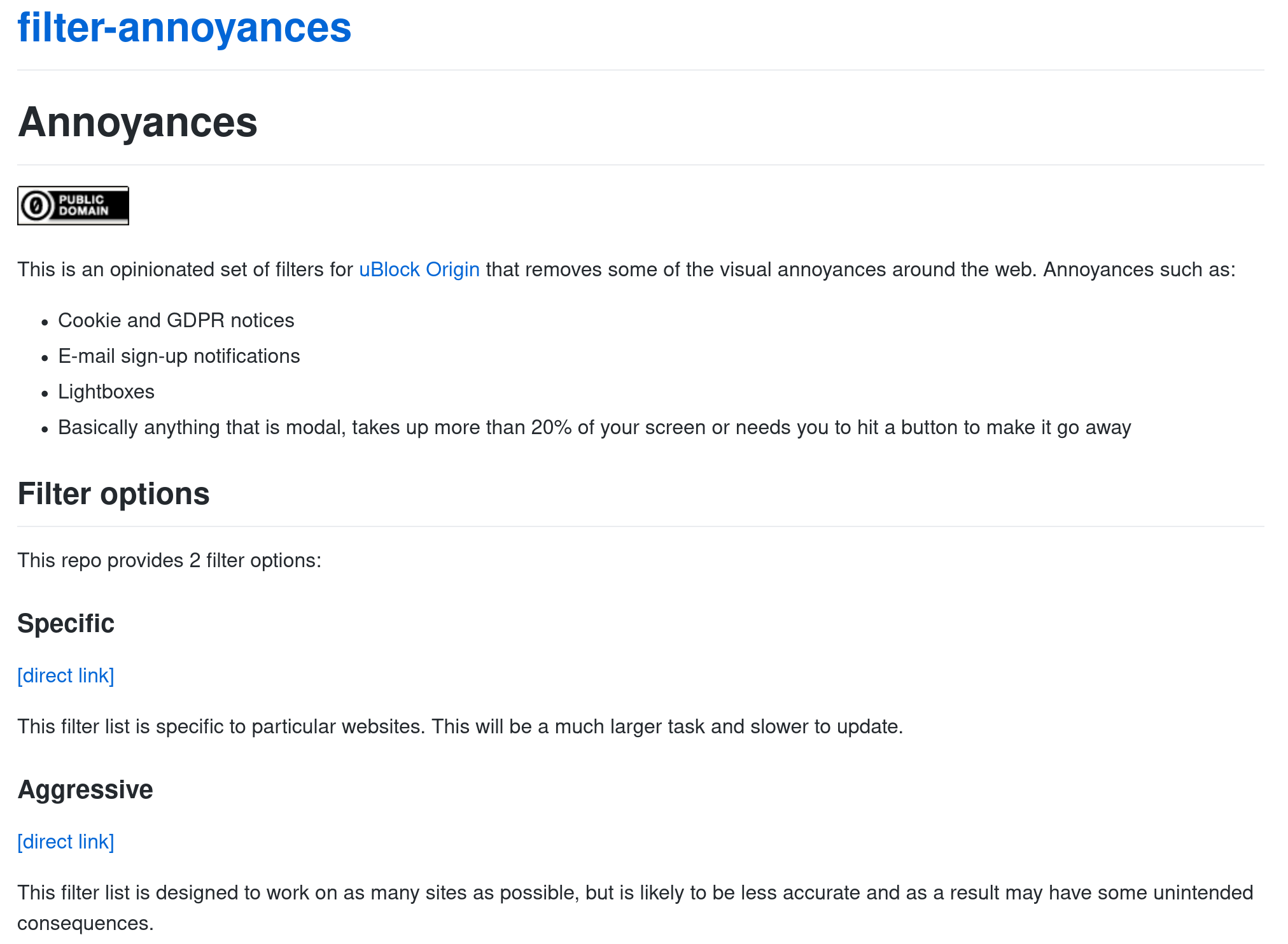The image size is (1288, 944).
Task: Click the word 'consequences' on the last line
Action: (85, 923)
